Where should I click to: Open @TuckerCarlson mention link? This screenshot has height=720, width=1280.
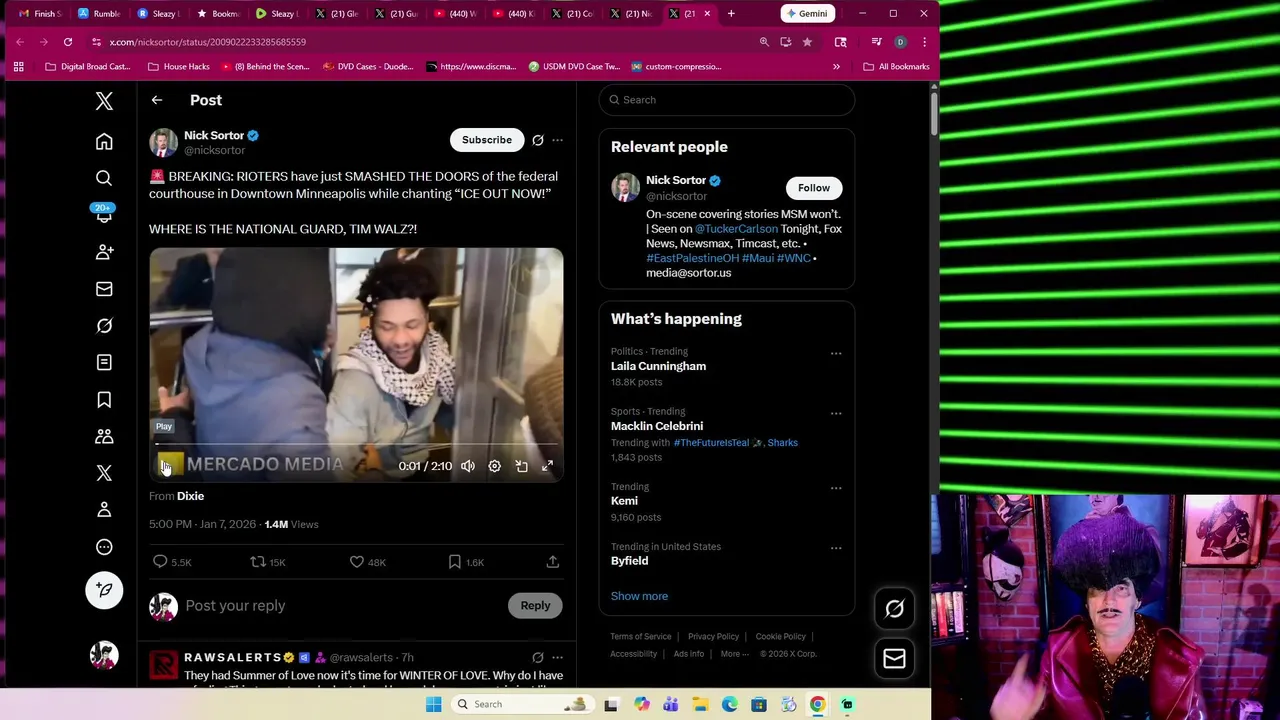point(736,229)
